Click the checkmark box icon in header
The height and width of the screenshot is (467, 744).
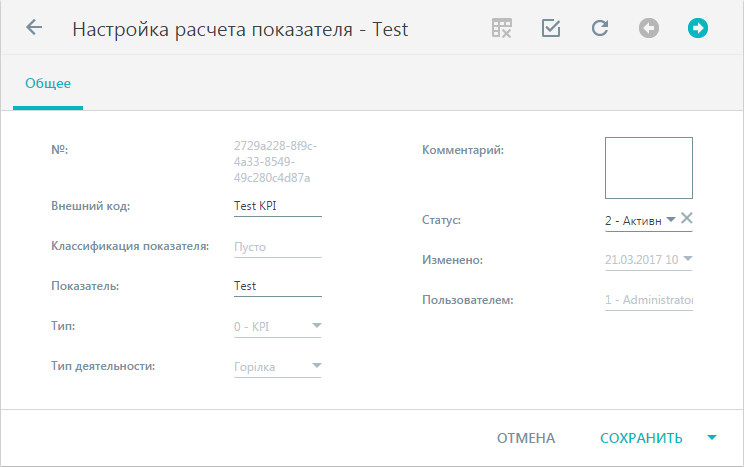click(x=551, y=28)
